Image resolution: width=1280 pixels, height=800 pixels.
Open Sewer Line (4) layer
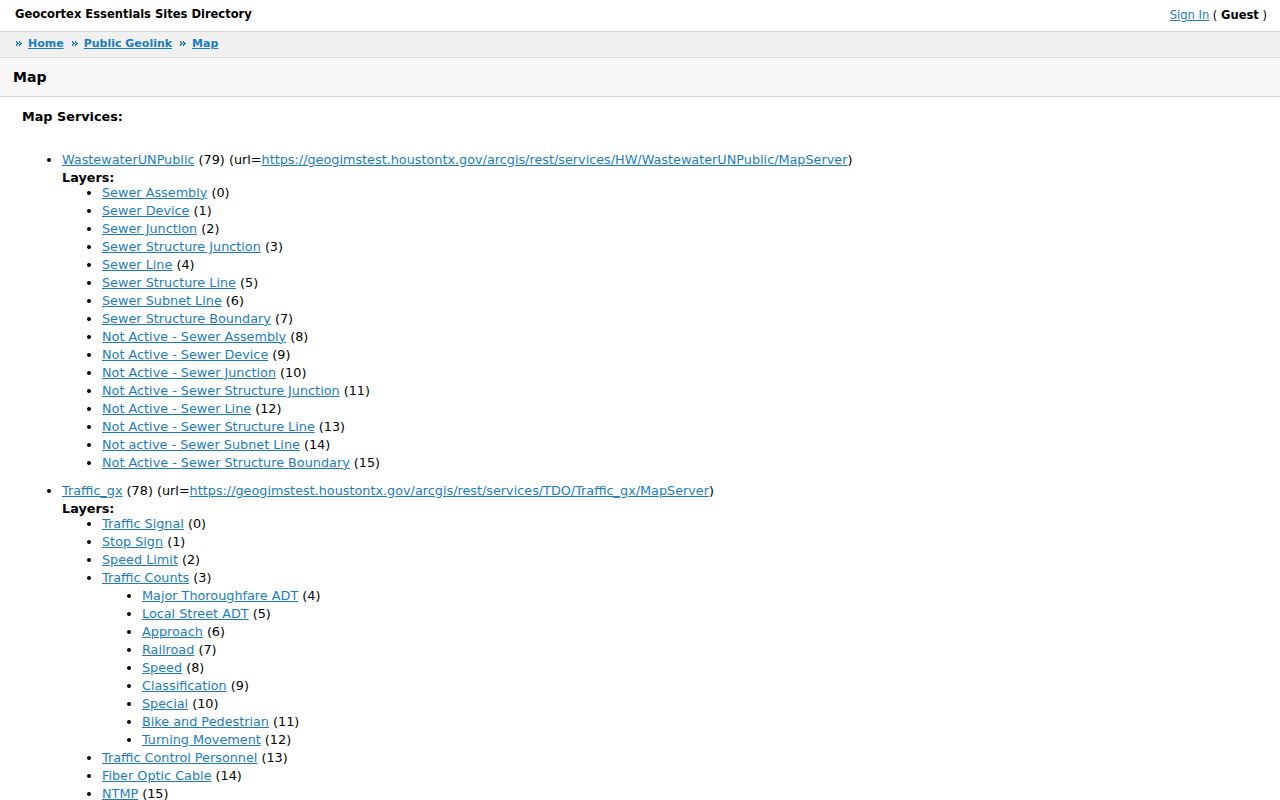click(x=137, y=265)
